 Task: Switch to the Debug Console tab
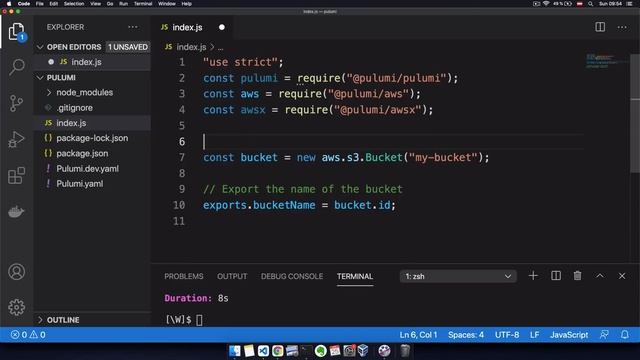click(x=292, y=276)
